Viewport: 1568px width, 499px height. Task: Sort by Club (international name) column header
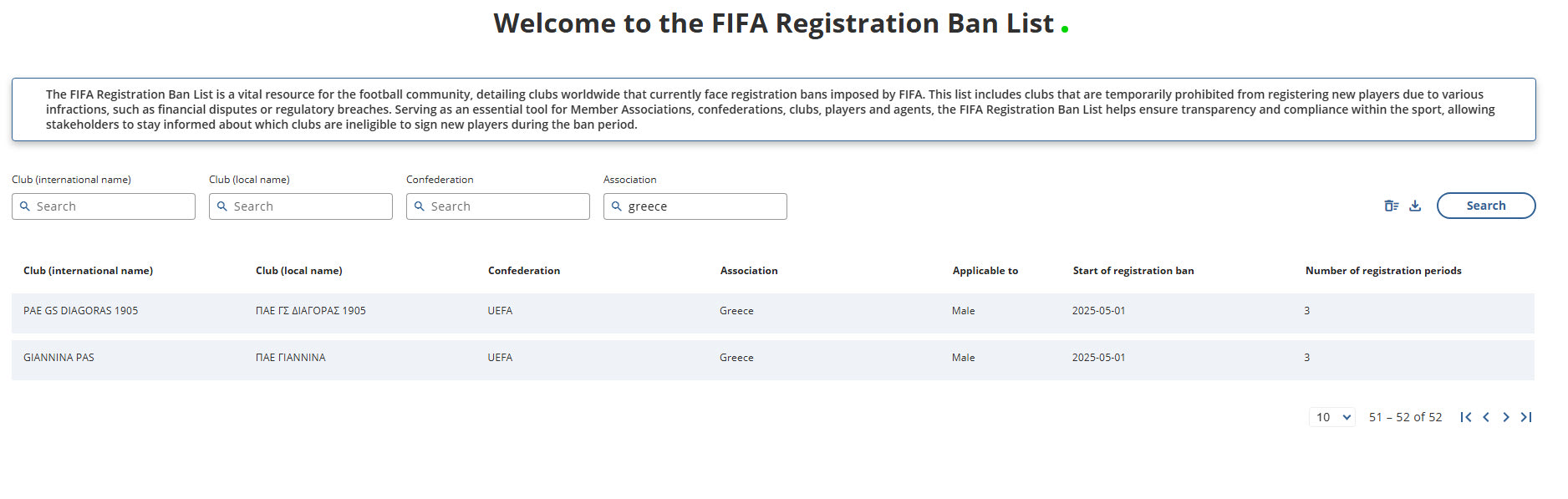(x=88, y=271)
